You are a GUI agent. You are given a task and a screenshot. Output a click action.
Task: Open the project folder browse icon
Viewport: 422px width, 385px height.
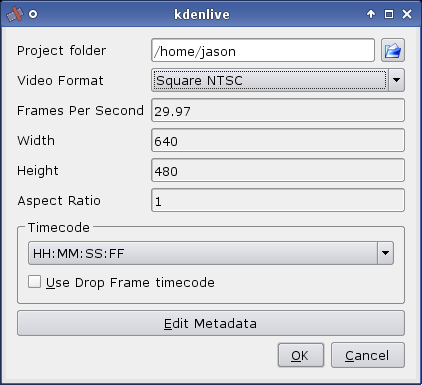point(393,50)
